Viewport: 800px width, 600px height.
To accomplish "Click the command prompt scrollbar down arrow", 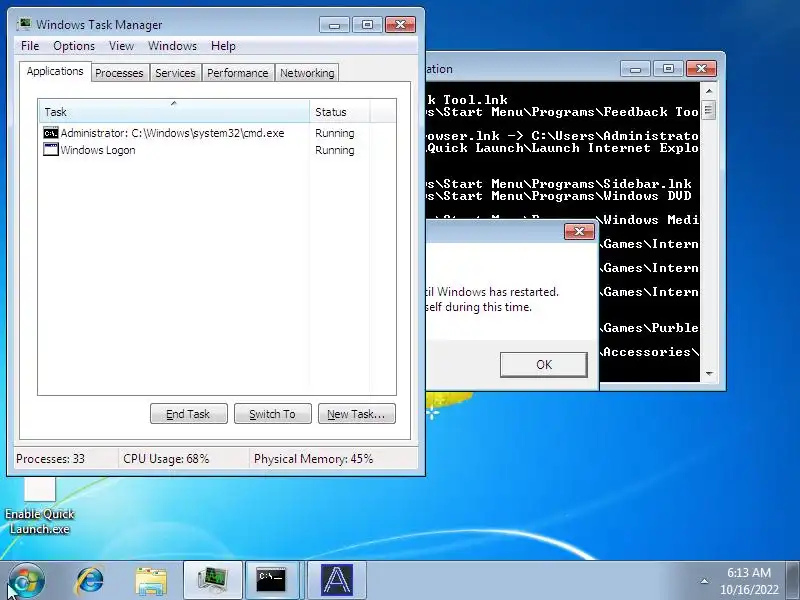I will (709, 374).
